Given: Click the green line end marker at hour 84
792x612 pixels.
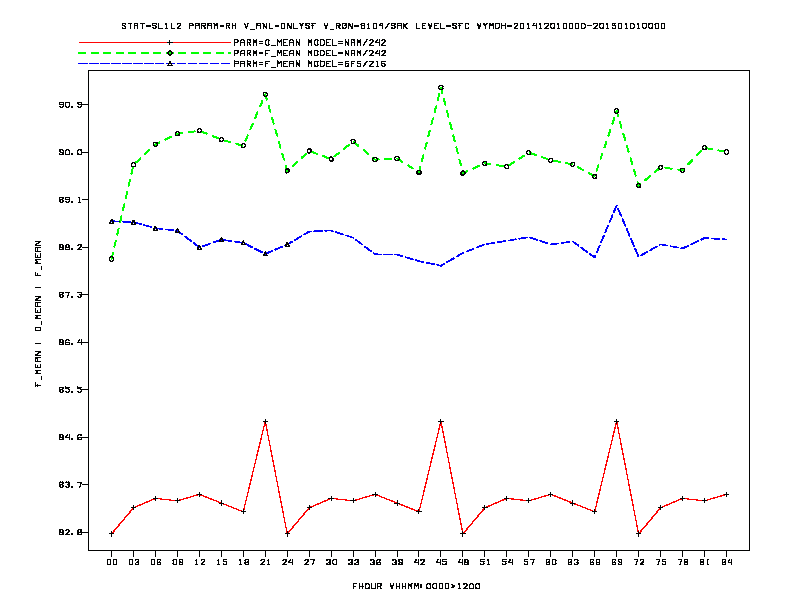Looking at the screenshot, I should (726, 152).
